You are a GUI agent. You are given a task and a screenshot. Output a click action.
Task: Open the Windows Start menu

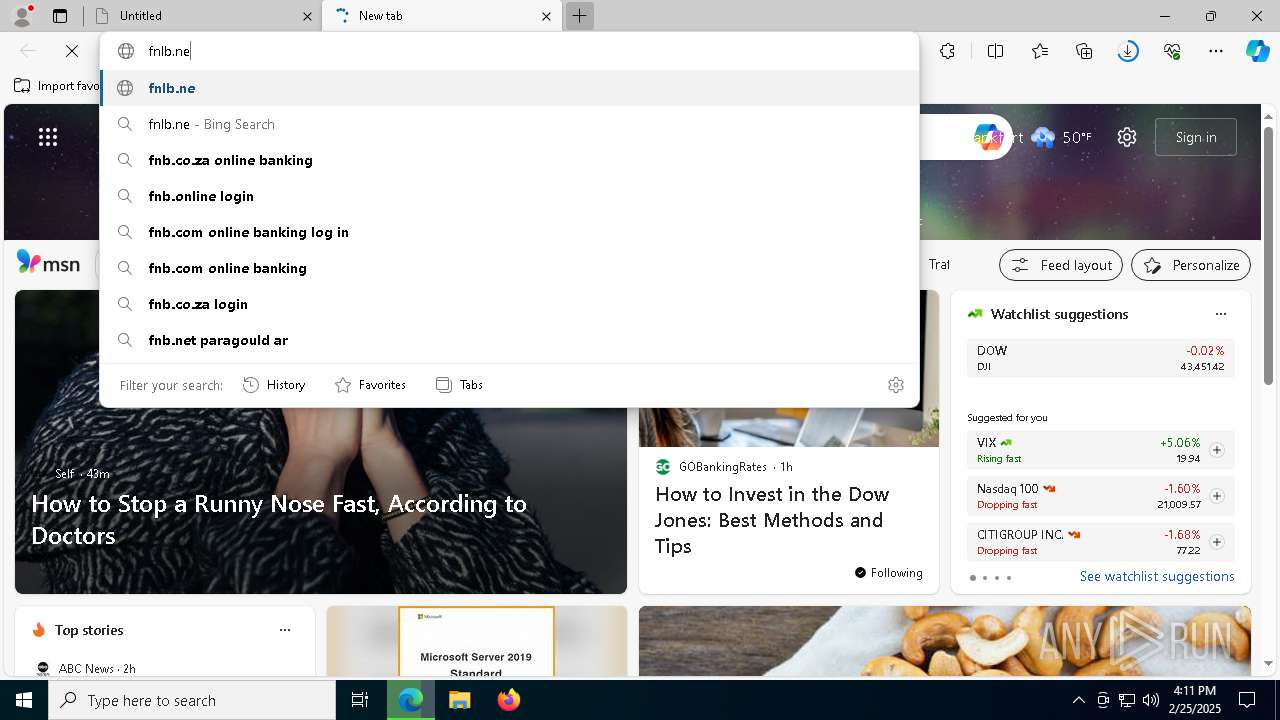(24, 700)
